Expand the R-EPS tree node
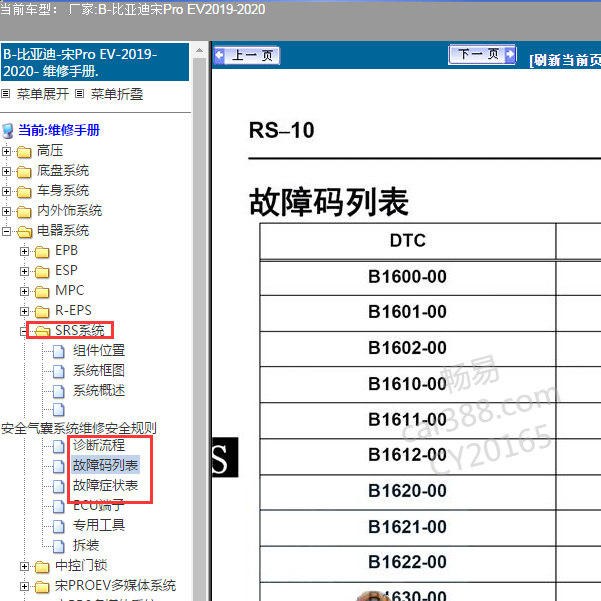Viewport: 601px width, 601px height. pyautogui.click(x=24, y=311)
